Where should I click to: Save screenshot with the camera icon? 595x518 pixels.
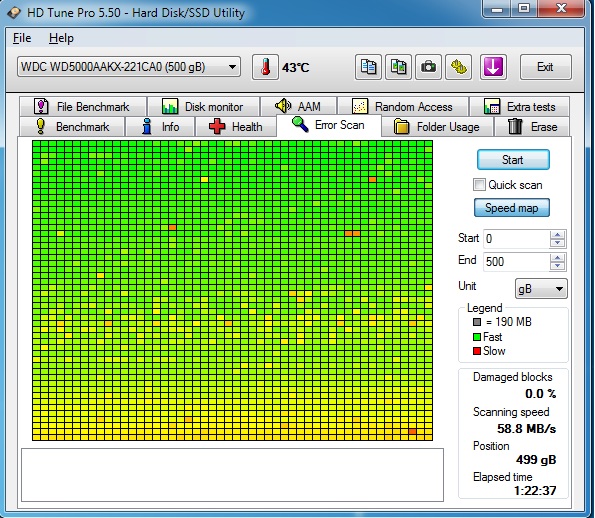(428, 67)
